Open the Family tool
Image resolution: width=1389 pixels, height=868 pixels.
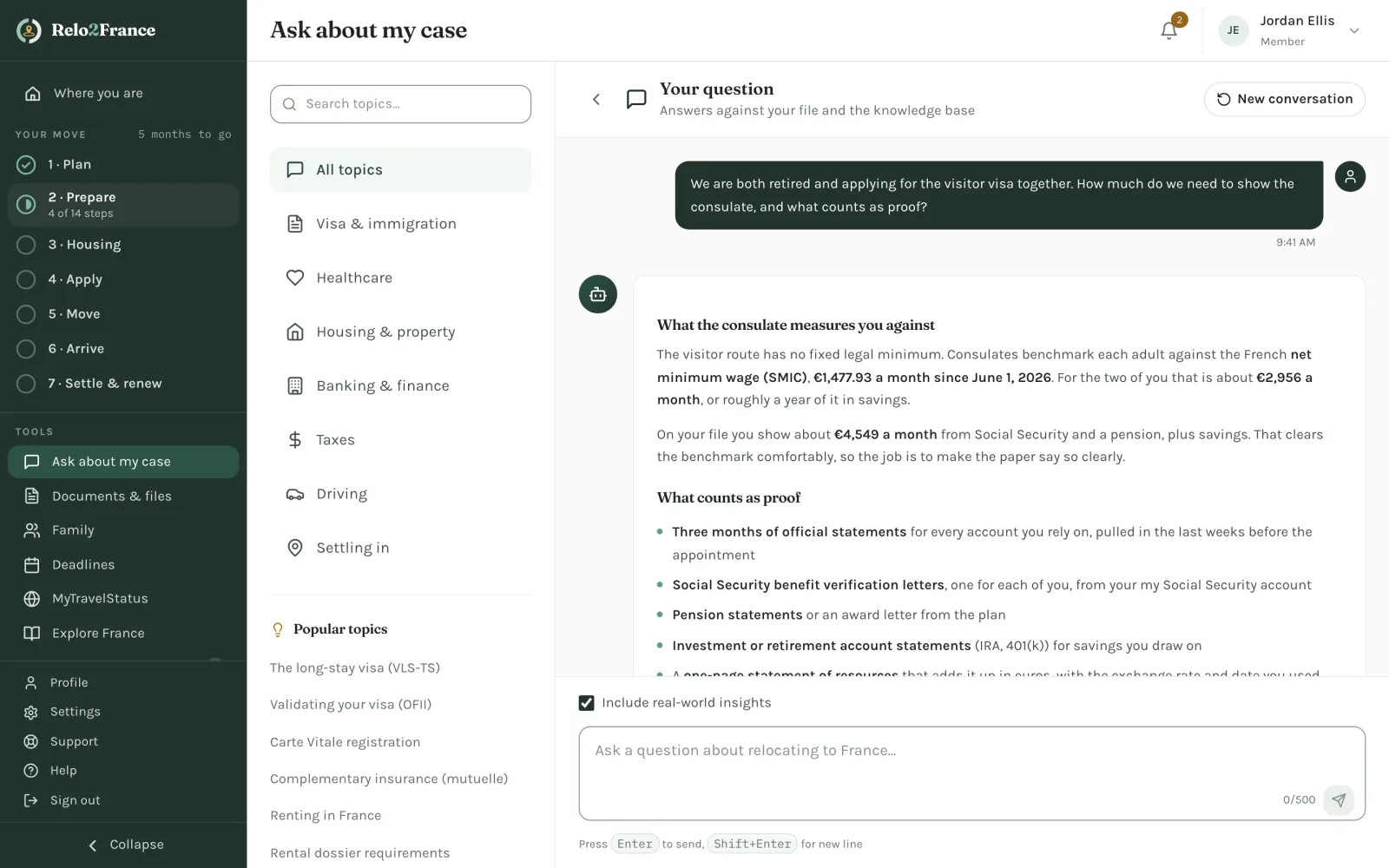coord(123,529)
